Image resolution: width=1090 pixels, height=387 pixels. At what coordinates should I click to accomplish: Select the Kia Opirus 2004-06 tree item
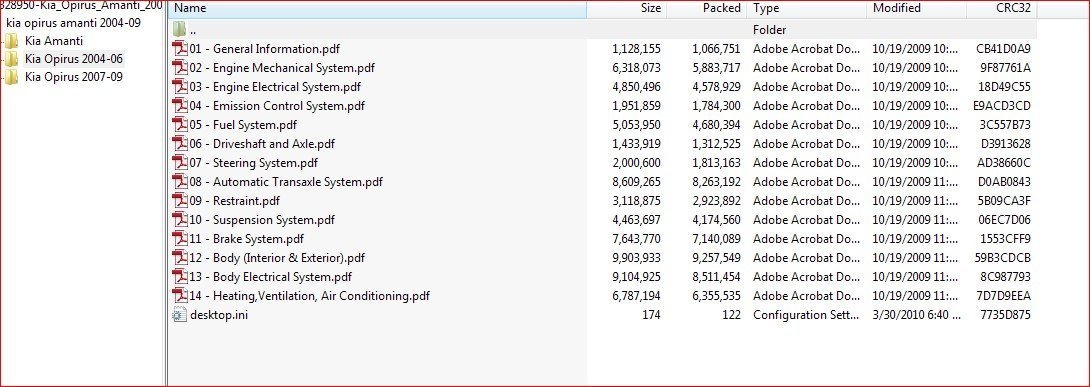[74, 59]
